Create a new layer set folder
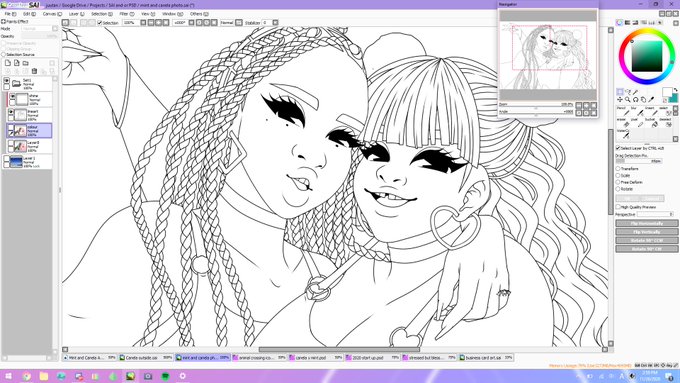The width and height of the screenshot is (680, 383). 26,63
